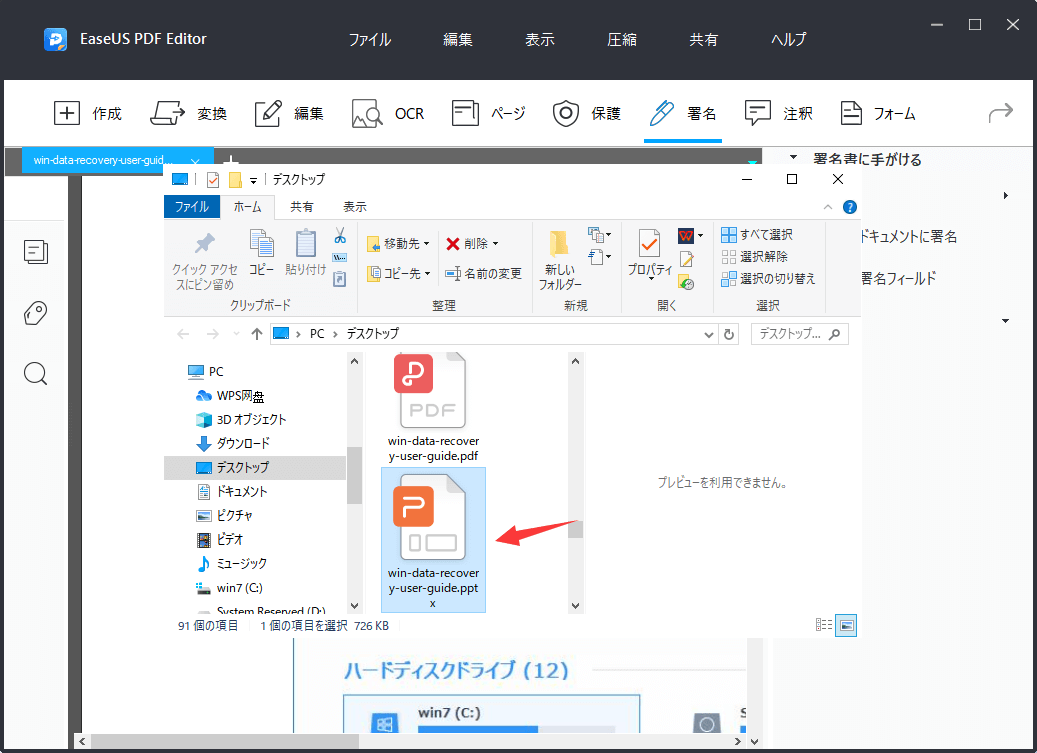Open the search panel magnifier icon

click(x=36, y=373)
